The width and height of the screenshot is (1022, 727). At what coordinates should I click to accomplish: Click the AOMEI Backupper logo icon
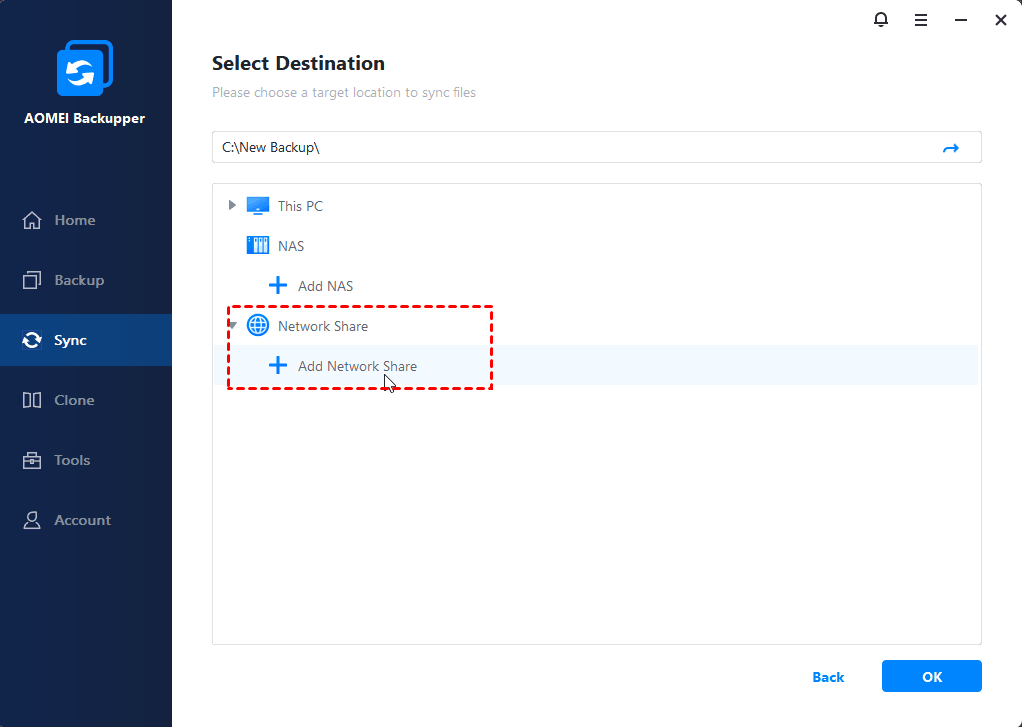click(x=85, y=72)
